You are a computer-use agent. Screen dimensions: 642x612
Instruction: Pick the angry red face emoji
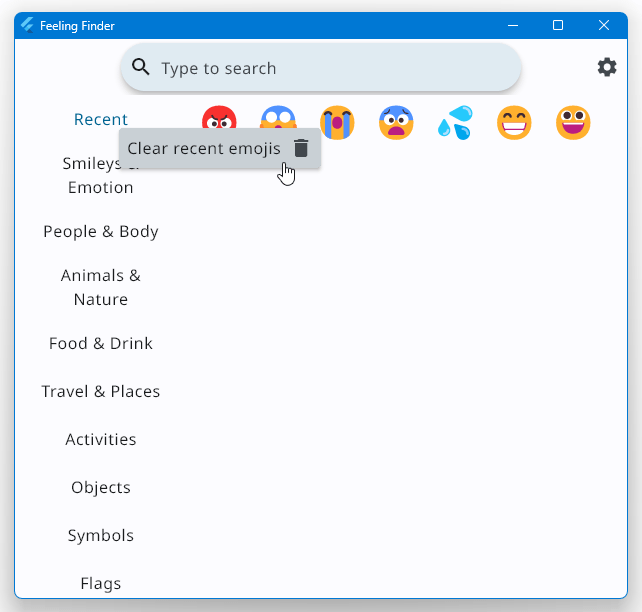pyautogui.click(x=219, y=117)
